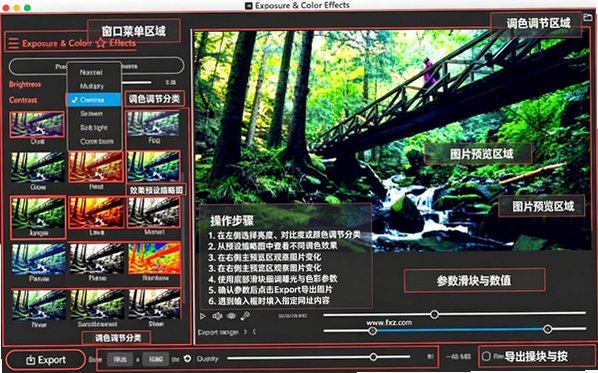
Task: Choose Color burn in the blend dropdown
Action: (x=95, y=141)
